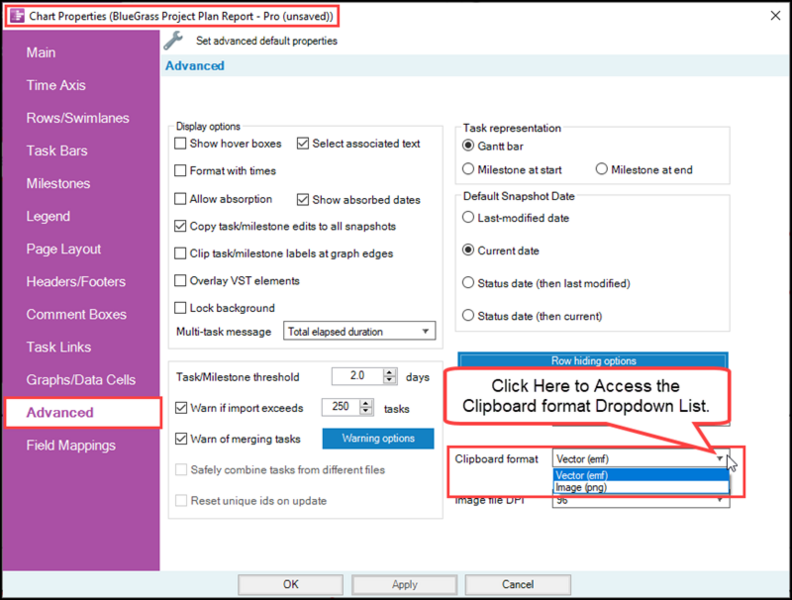Image resolution: width=792 pixels, height=600 pixels.
Task: Open Multi-task message dropdown
Action: (359, 331)
